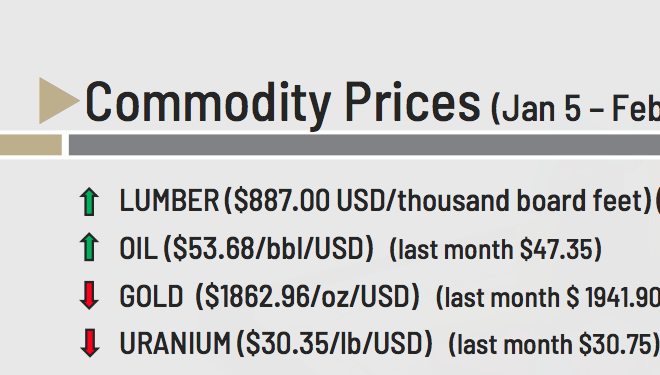Click the $53.68/bbl/USD oil price

(x=268, y=248)
